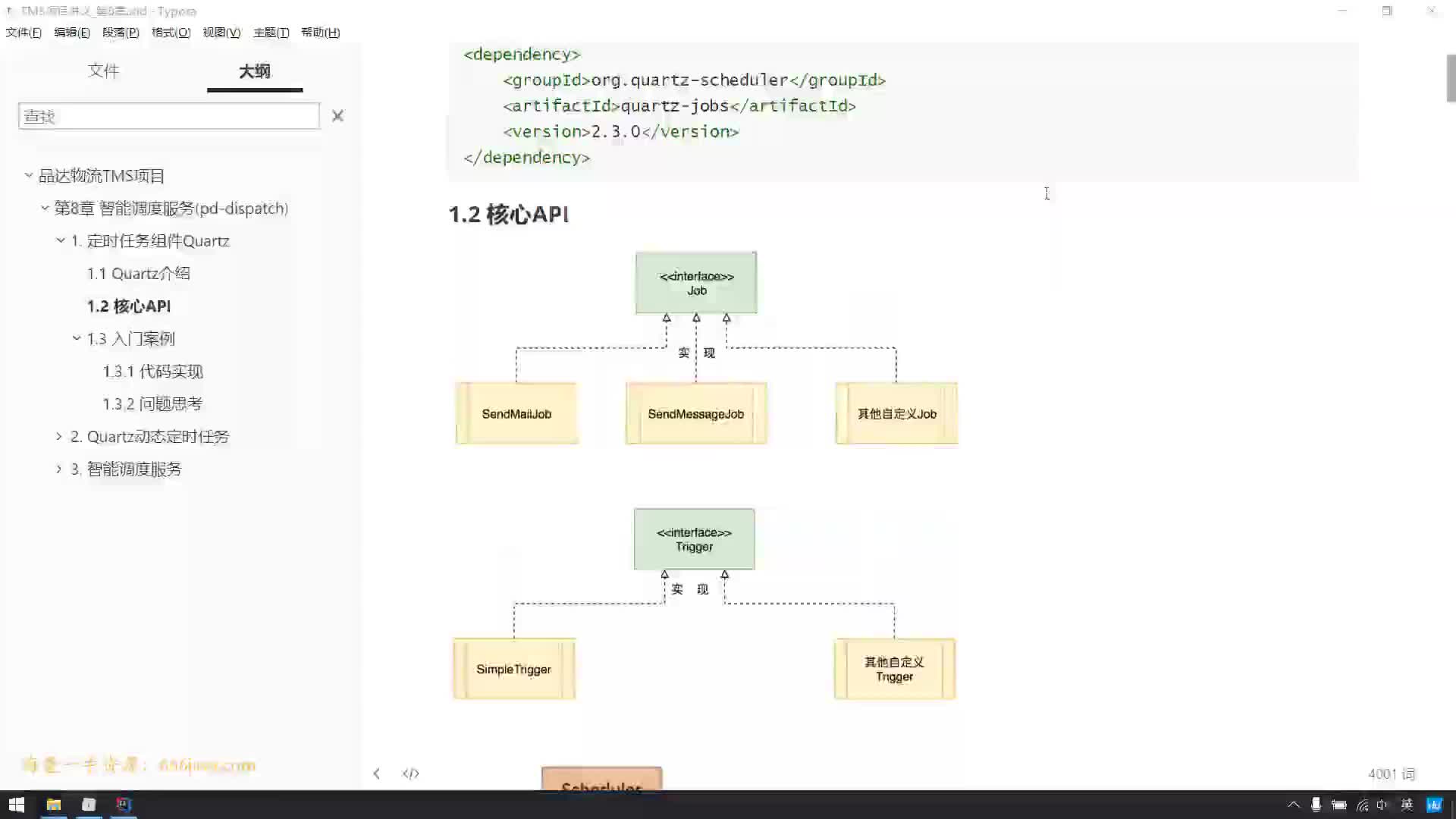Expand the 3. 智能调度服务 outline node
The width and height of the screenshot is (1456, 819).
(59, 469)
